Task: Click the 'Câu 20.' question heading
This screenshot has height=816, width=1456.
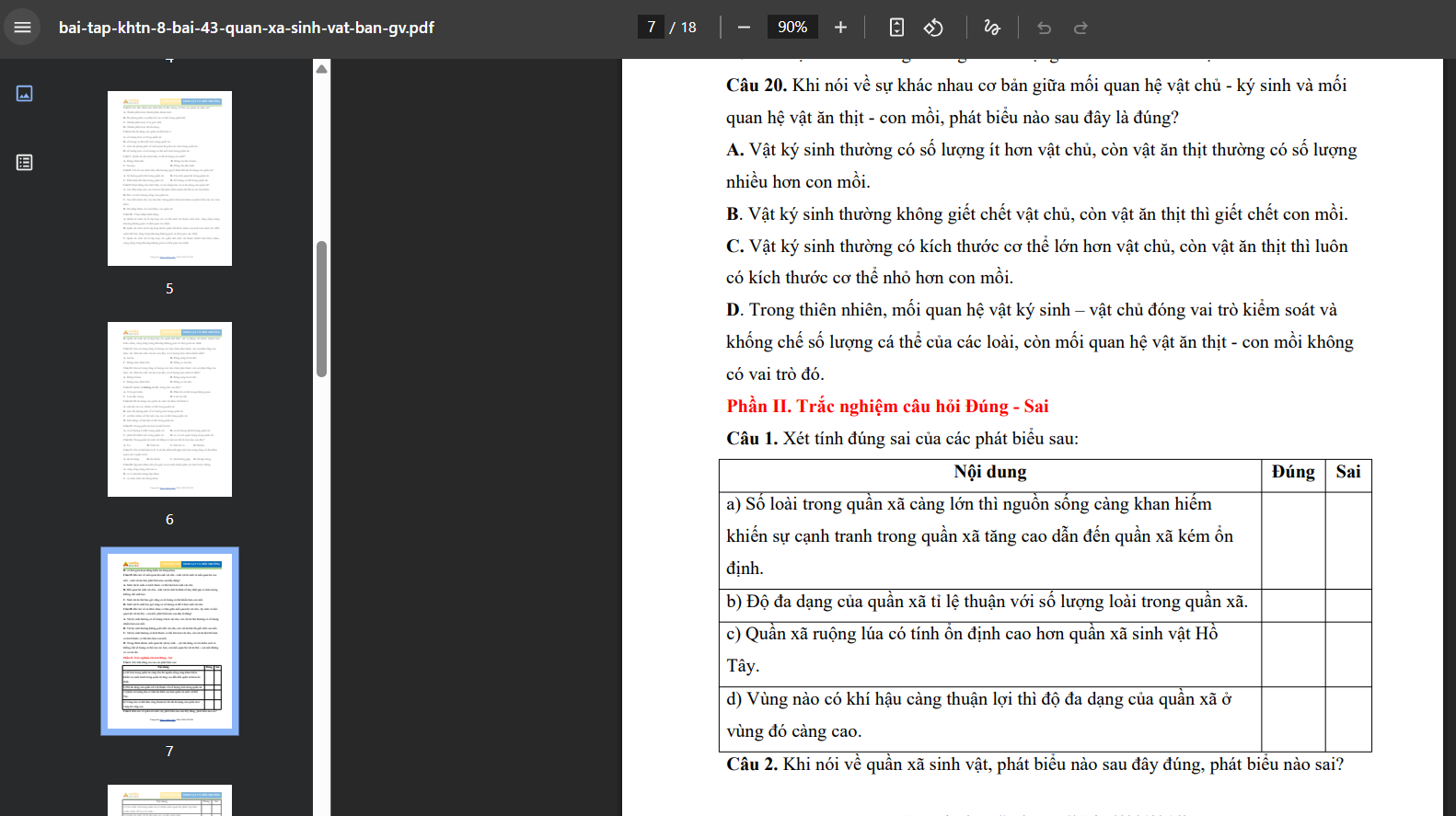Action: [757, 86]
